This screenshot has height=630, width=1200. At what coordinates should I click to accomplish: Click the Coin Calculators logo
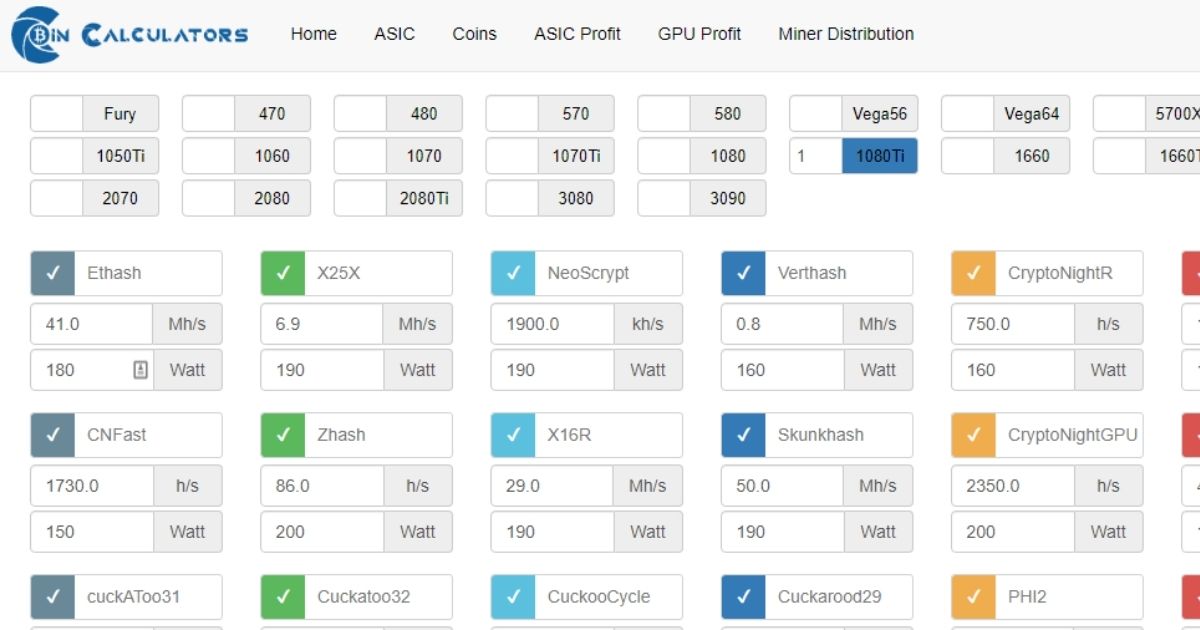130,34
